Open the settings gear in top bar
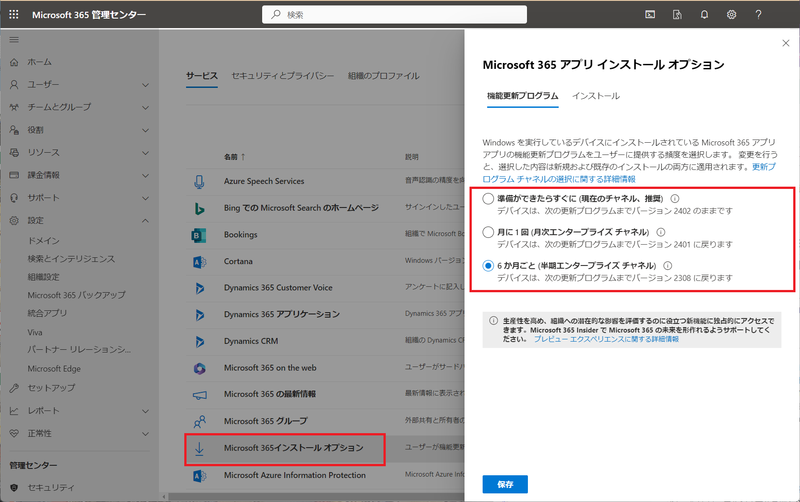 (731, 15)
